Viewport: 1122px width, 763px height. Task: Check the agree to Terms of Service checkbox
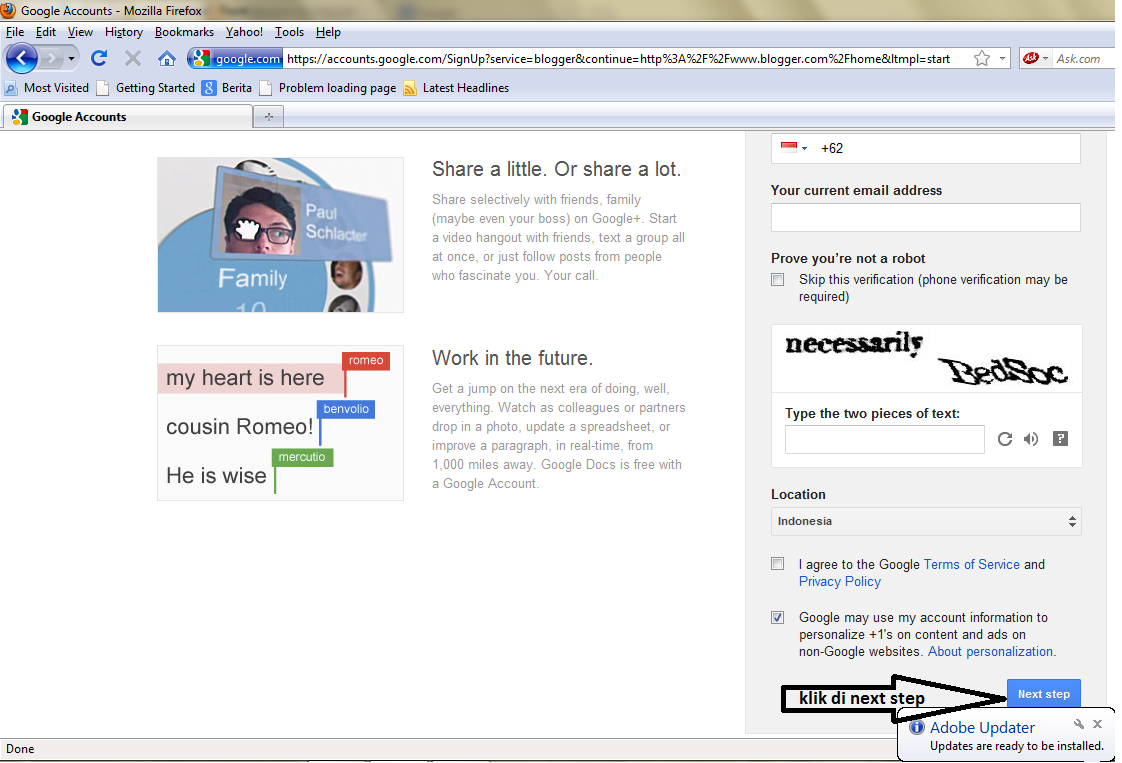pos(778,564)
